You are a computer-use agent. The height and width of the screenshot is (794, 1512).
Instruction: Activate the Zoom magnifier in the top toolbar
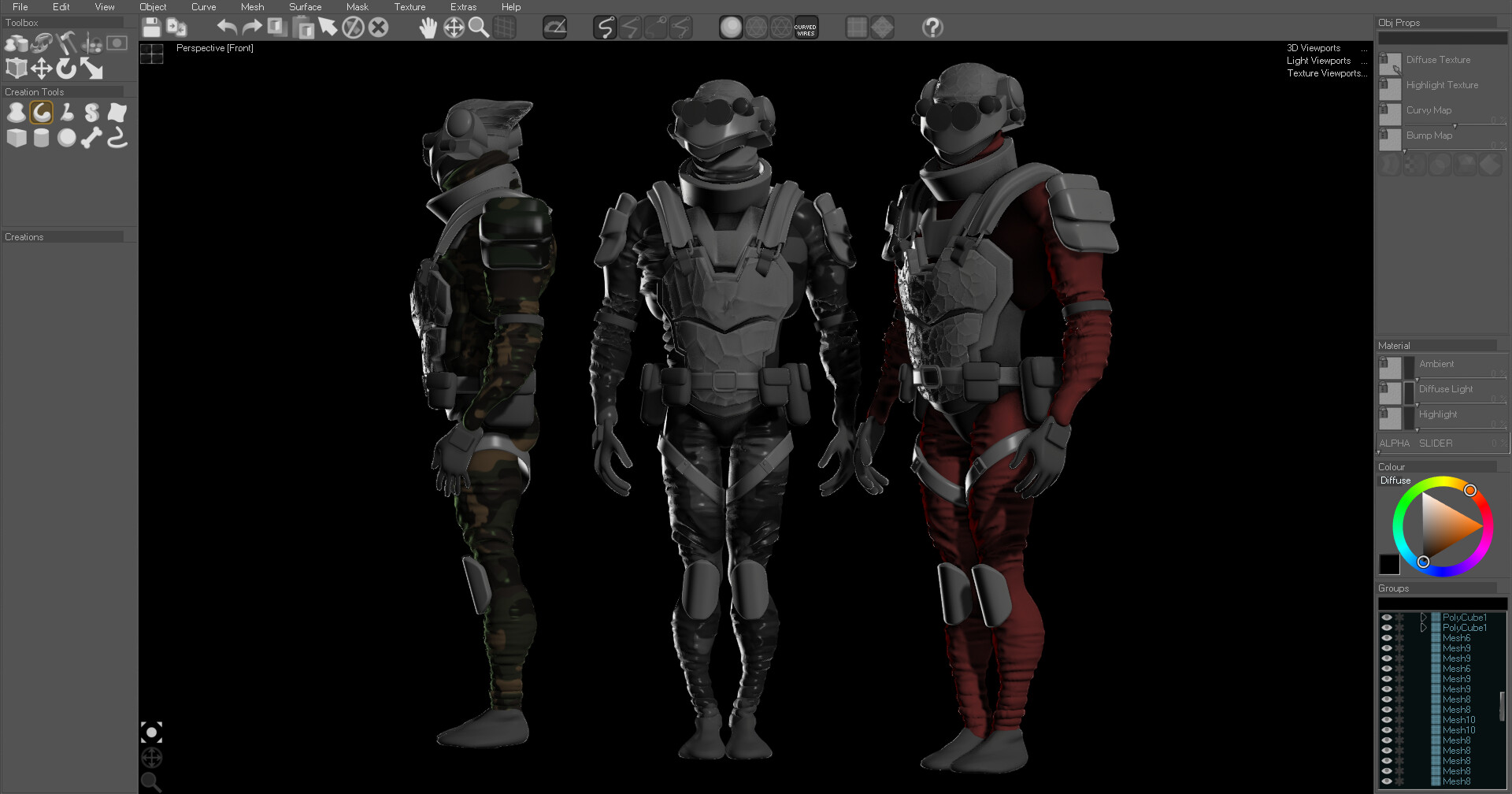tap(478, 28)
